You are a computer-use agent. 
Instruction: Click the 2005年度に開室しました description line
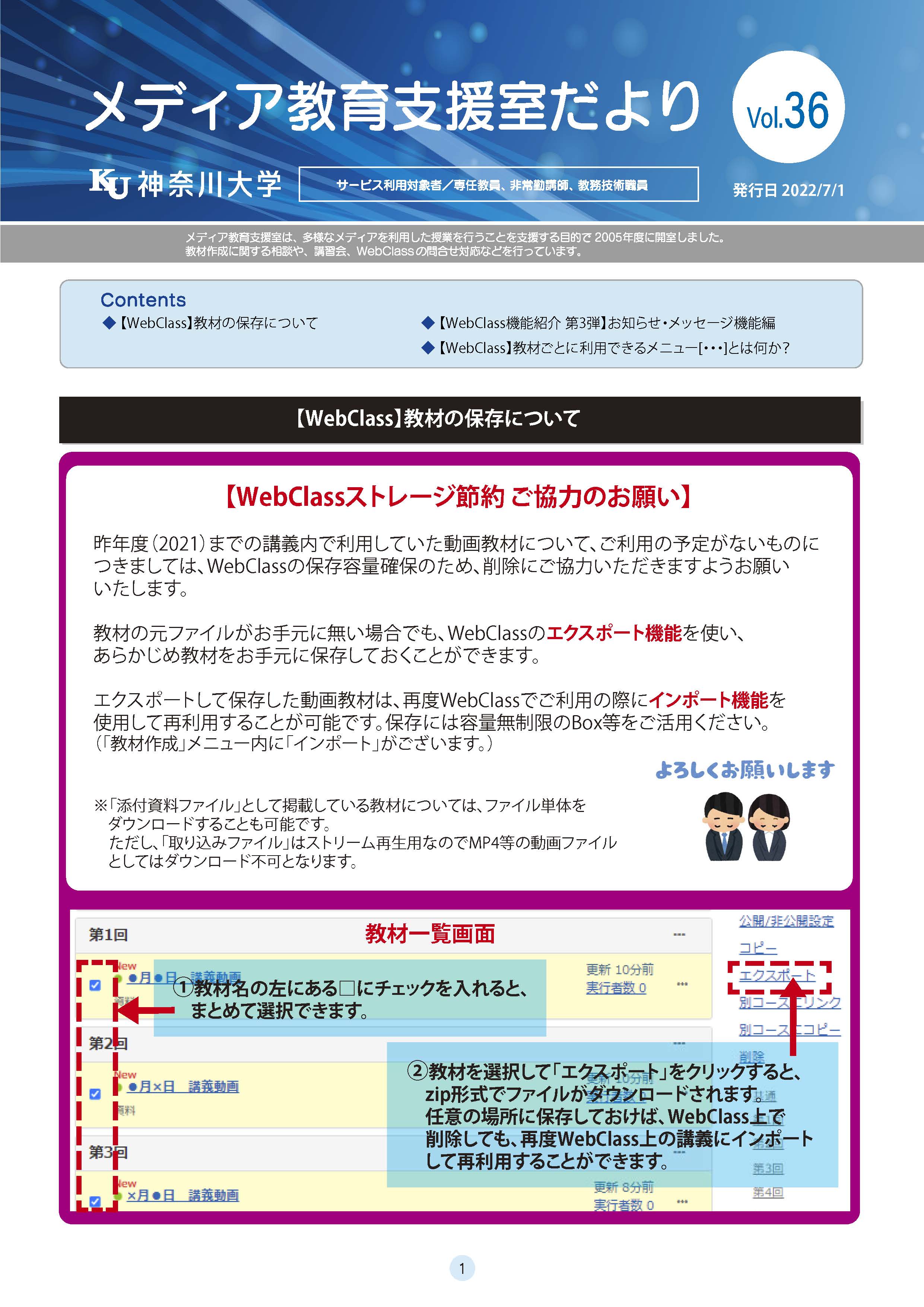pyautogui.click(x=455, y=238)
